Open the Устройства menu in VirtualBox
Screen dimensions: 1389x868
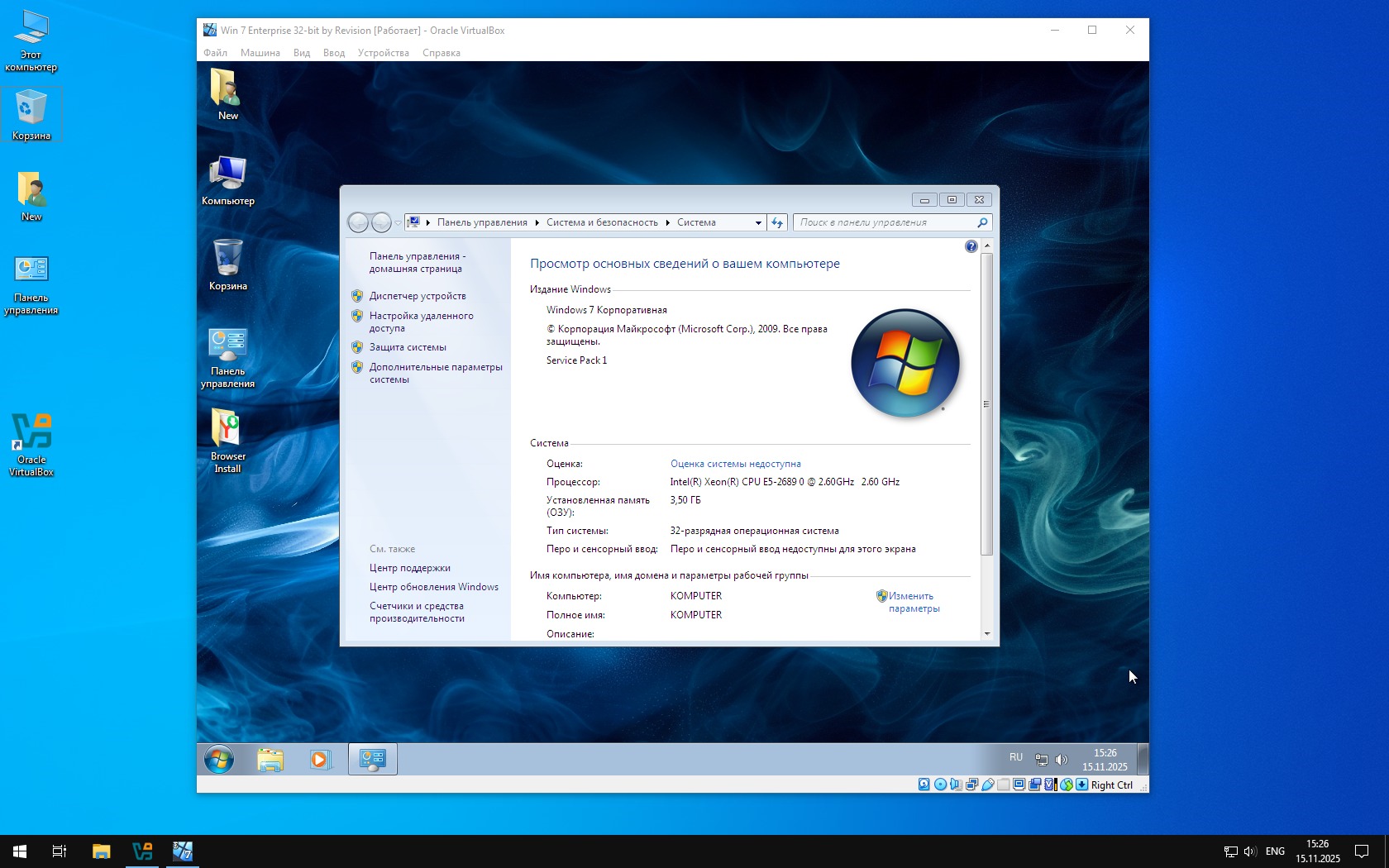pyautogui.click(x=383, y=53)
